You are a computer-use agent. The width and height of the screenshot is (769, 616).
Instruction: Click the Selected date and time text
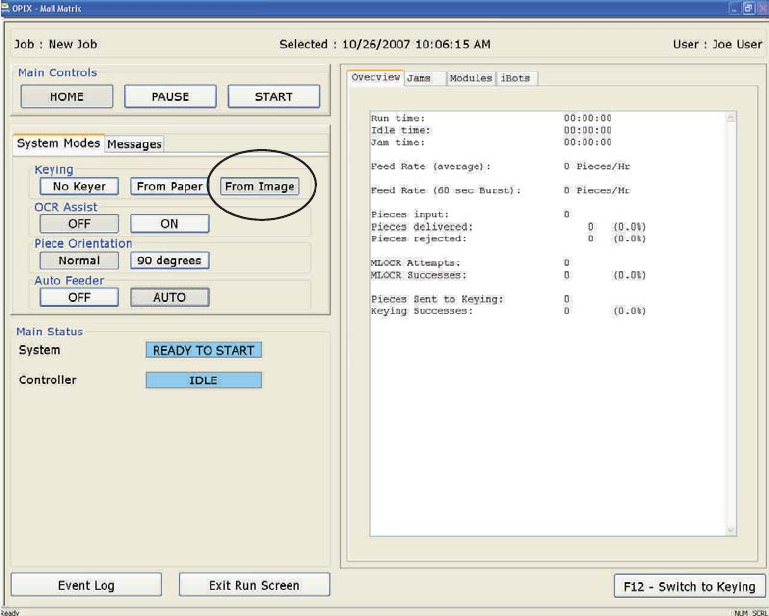point(385,44)
